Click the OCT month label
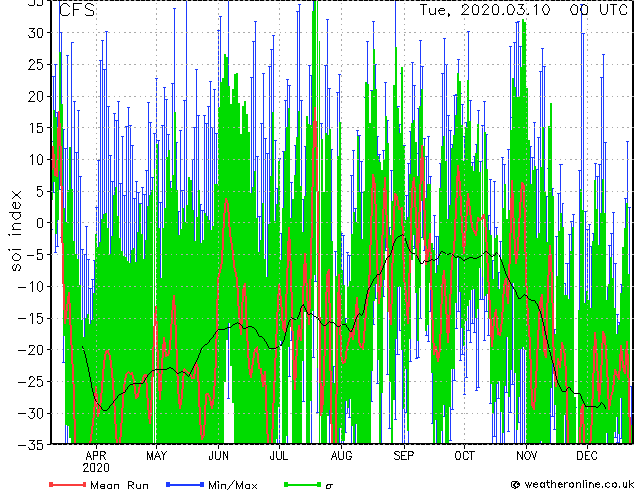Screen dimensions: 634x490 coord(464,456)
